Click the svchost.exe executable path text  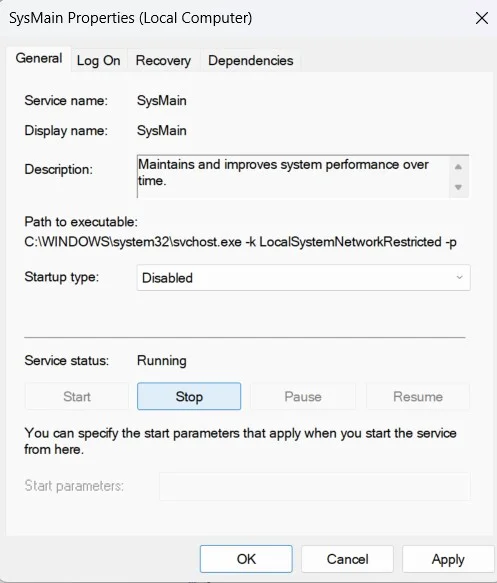240,242
